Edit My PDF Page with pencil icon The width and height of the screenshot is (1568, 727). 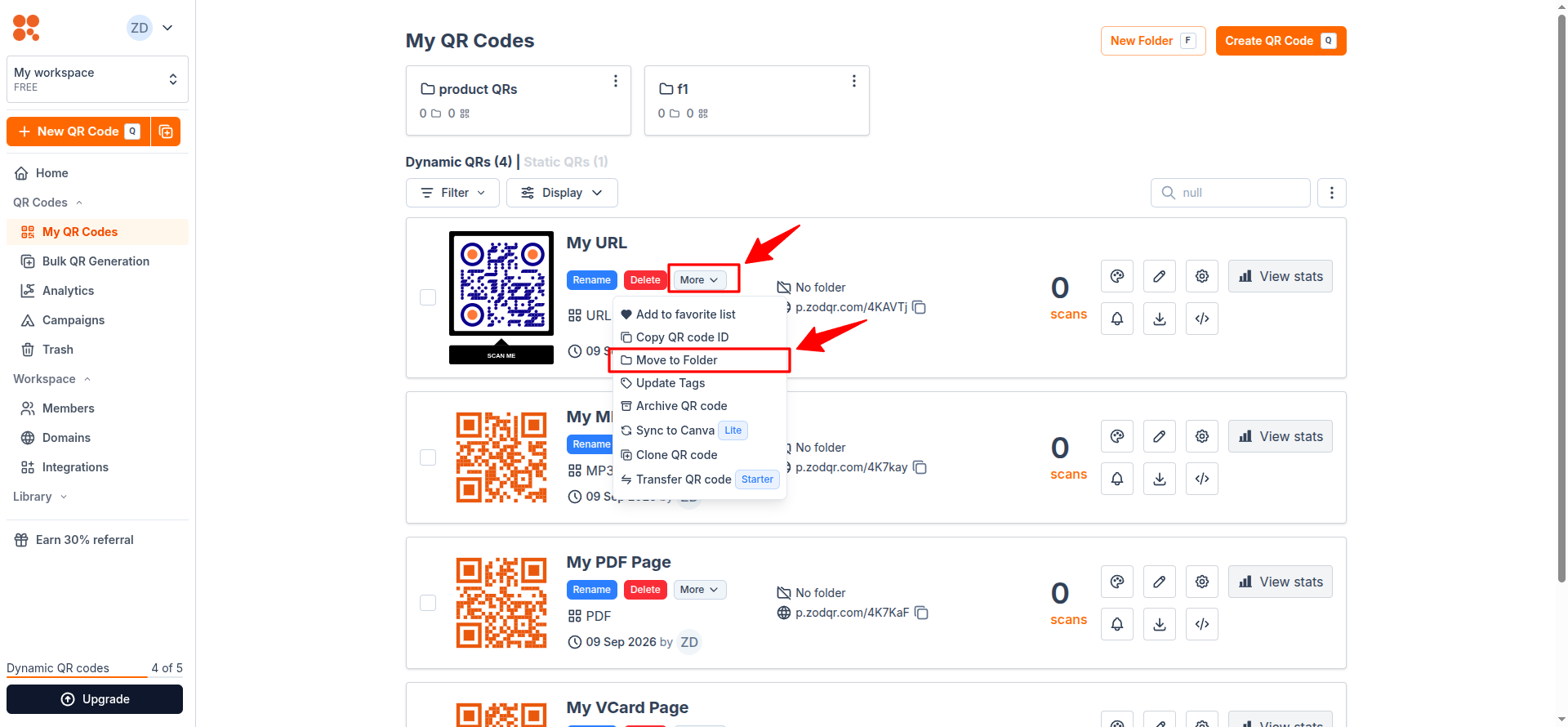(1160, 582)
